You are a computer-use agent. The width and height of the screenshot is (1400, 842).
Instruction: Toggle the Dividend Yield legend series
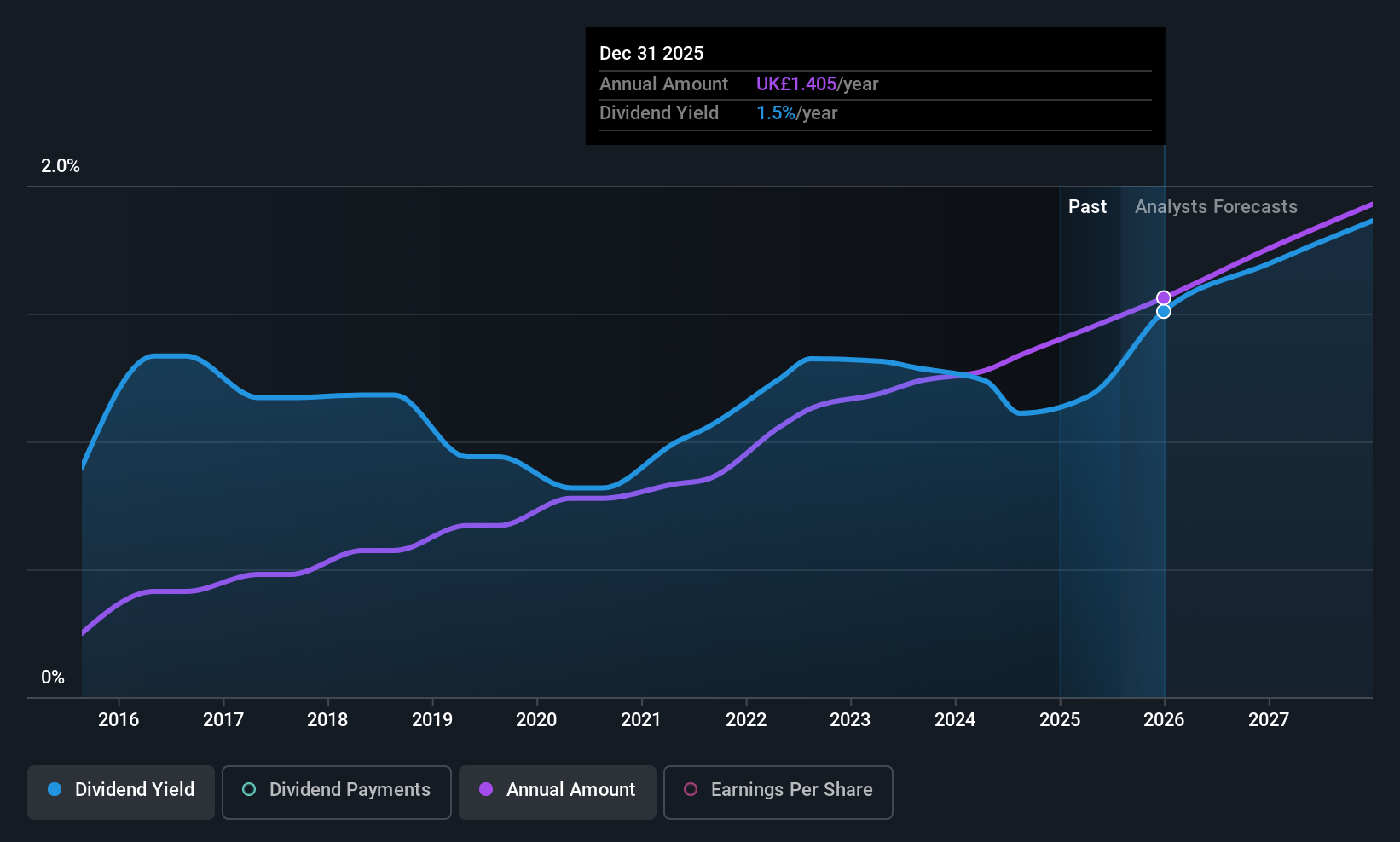121,790
